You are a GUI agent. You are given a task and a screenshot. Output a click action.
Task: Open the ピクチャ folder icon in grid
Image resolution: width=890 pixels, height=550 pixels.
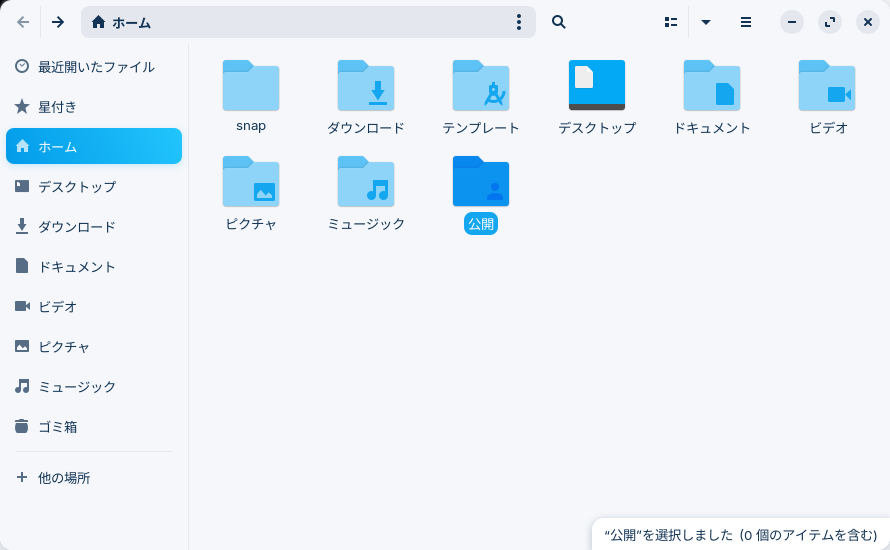click(x=250, y=181)
